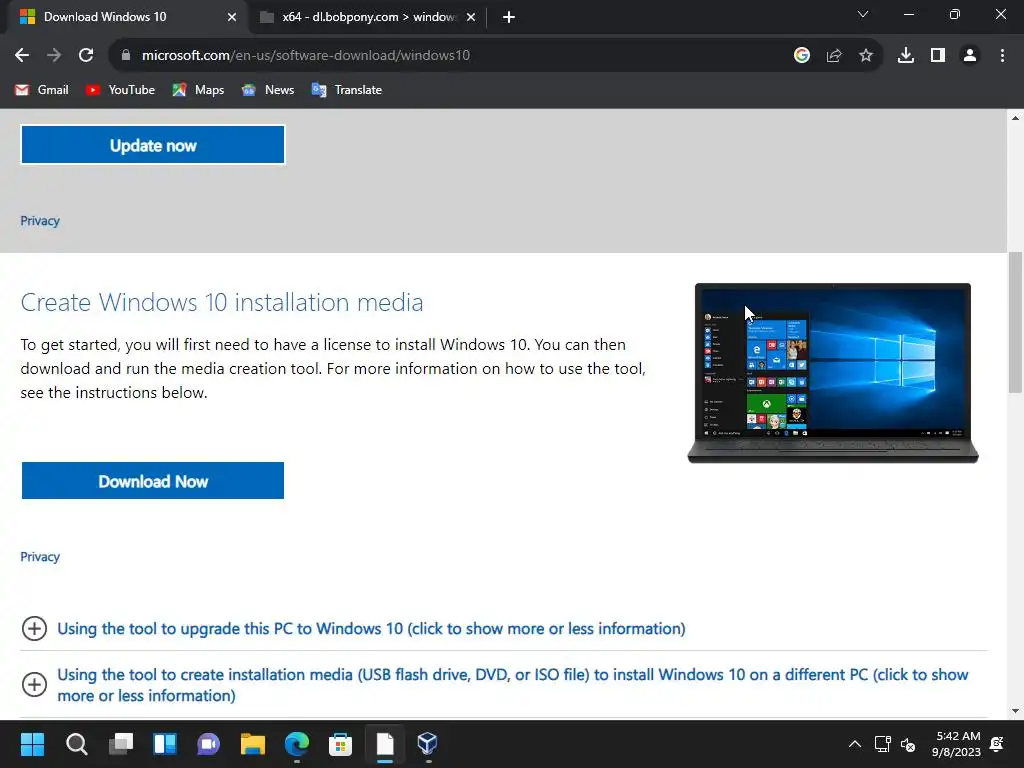This screenshot has width=1024, height=768.
Task: Open the Chrome downloads icon
Action: tap(906, 56)
